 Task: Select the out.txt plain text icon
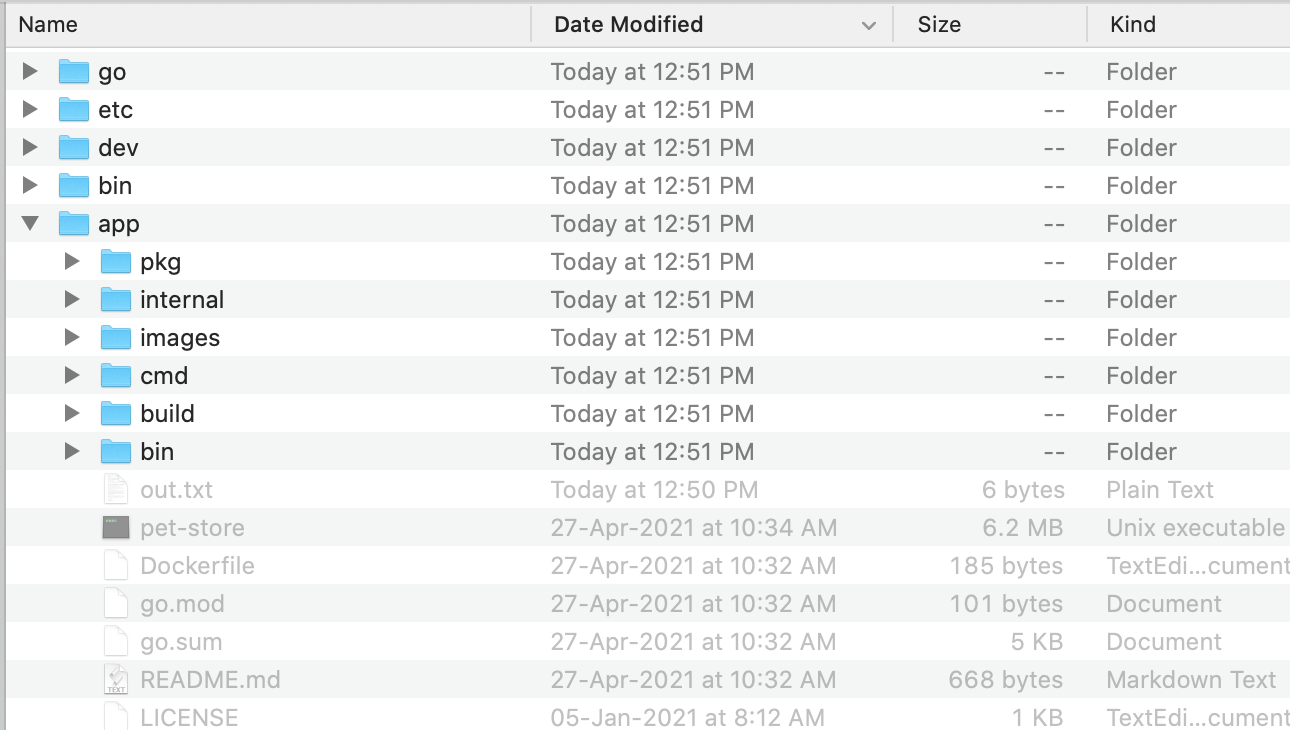116,489
